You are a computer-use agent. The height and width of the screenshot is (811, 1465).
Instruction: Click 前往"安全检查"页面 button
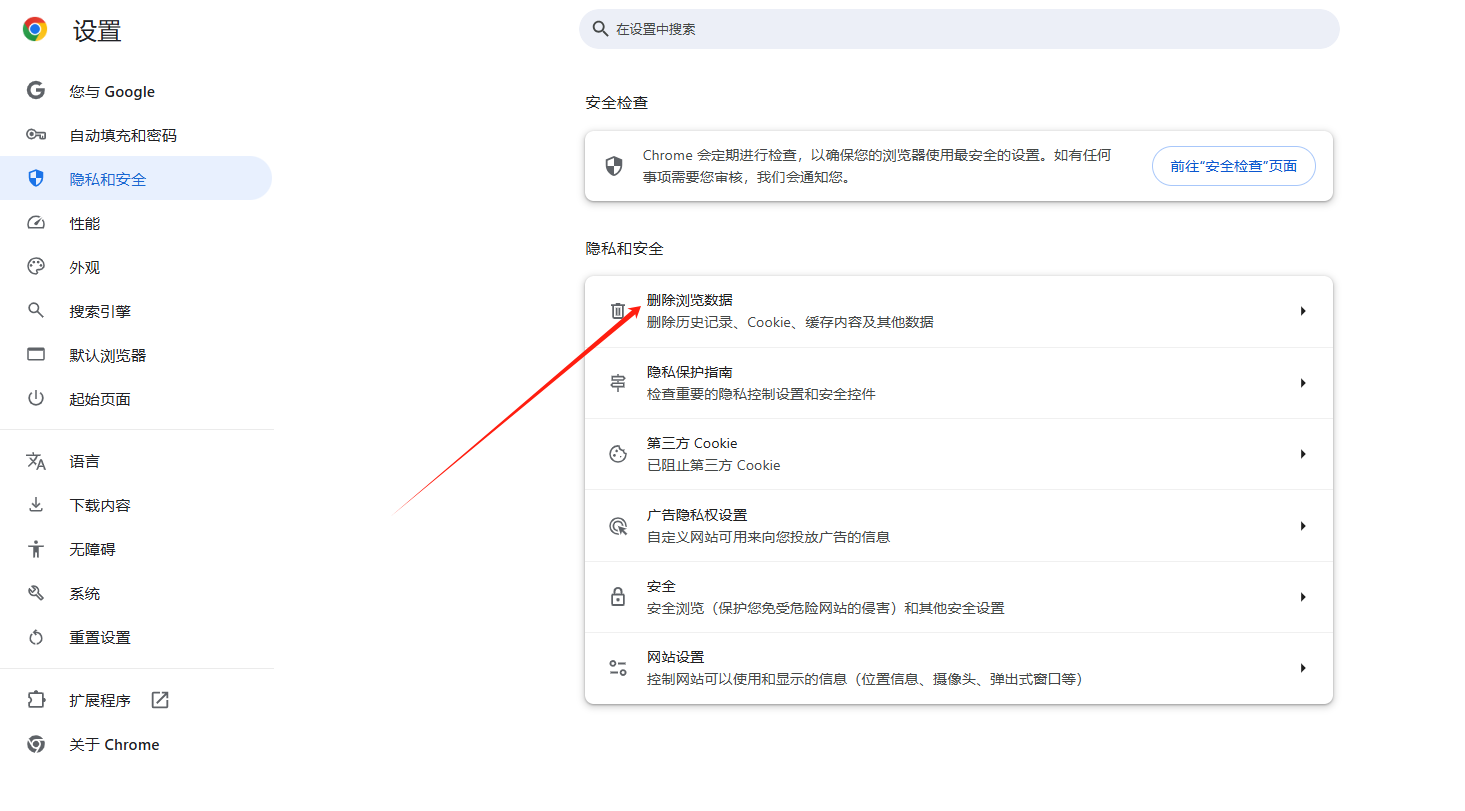coord(1233,166)
